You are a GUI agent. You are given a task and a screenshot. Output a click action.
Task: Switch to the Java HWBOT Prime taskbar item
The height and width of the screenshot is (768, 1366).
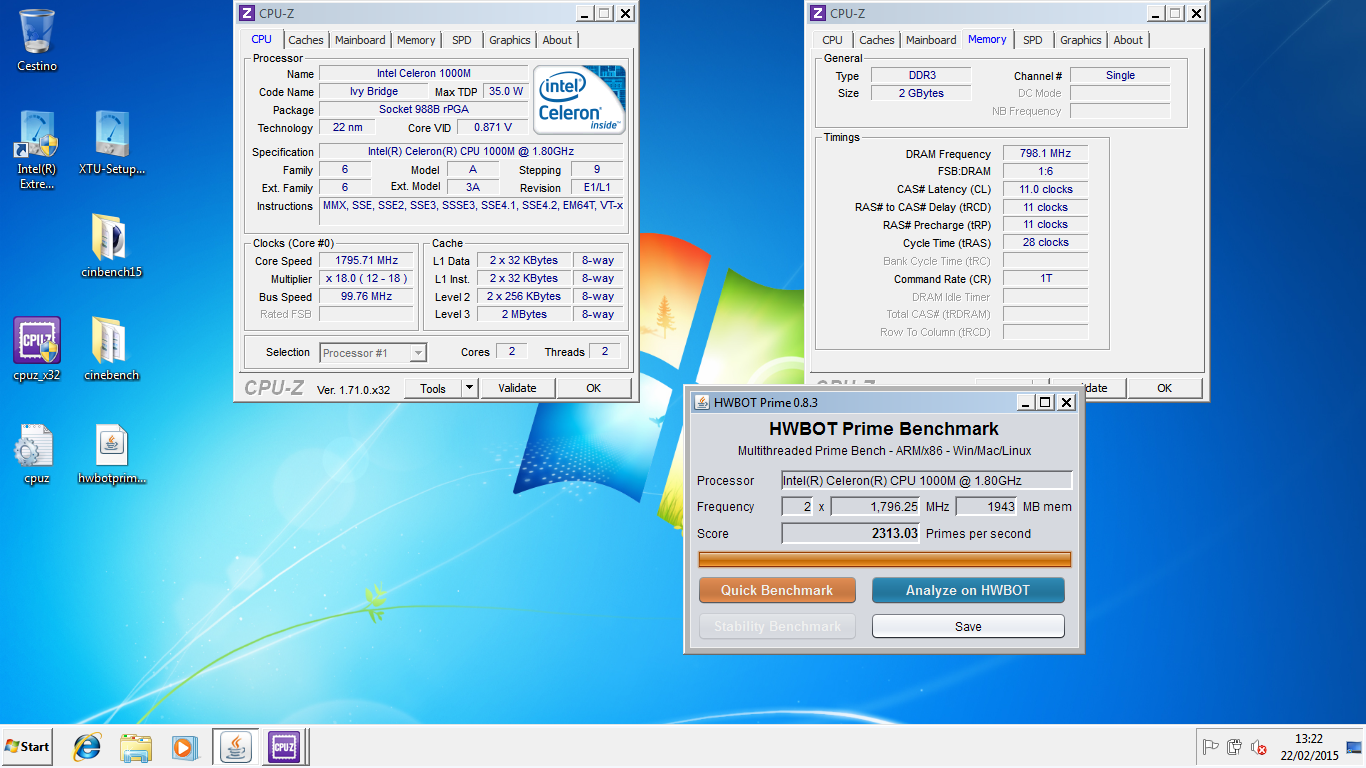point(236,746)
